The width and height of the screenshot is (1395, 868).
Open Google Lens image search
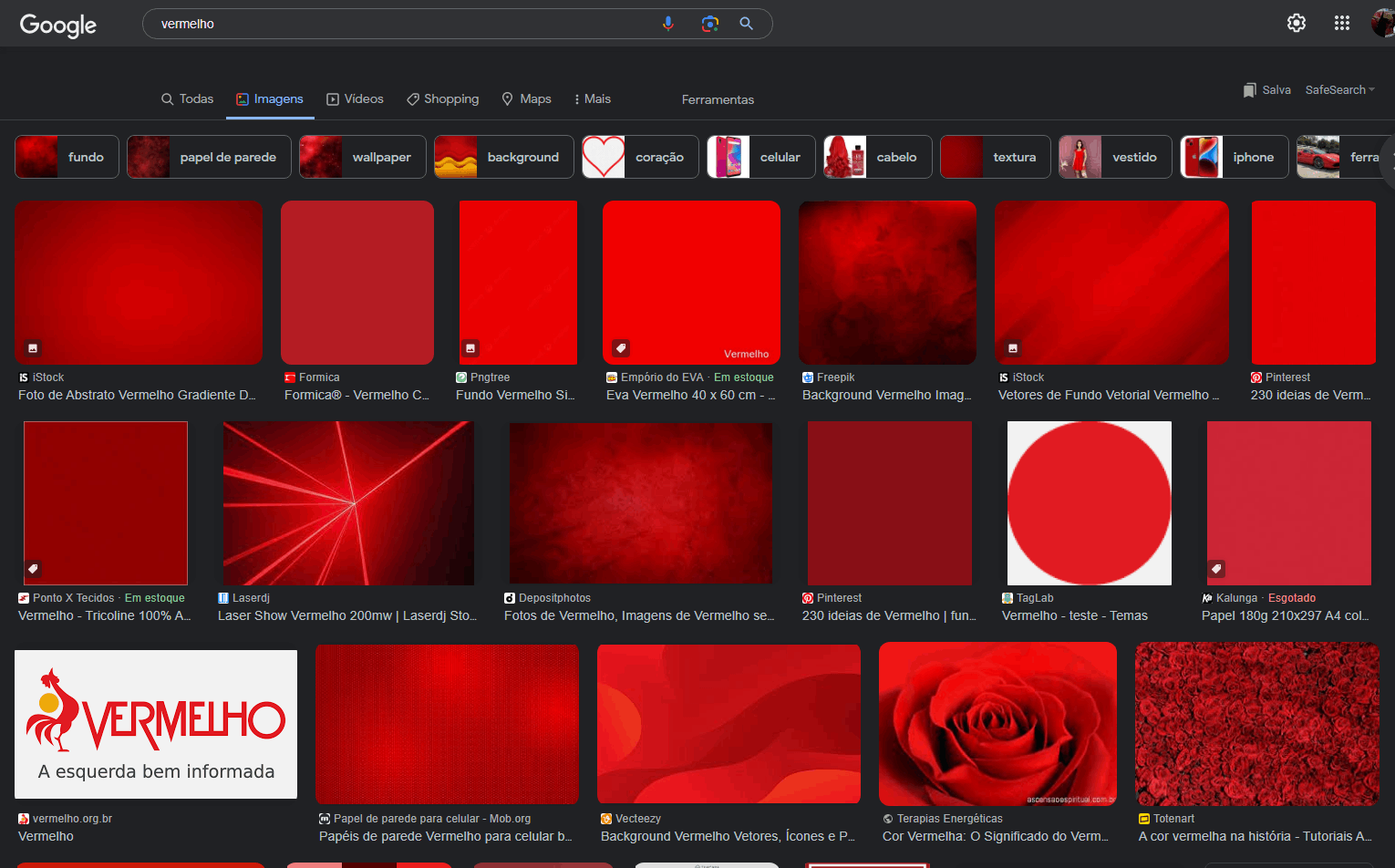pyautogui.click(x=710, y=24)
